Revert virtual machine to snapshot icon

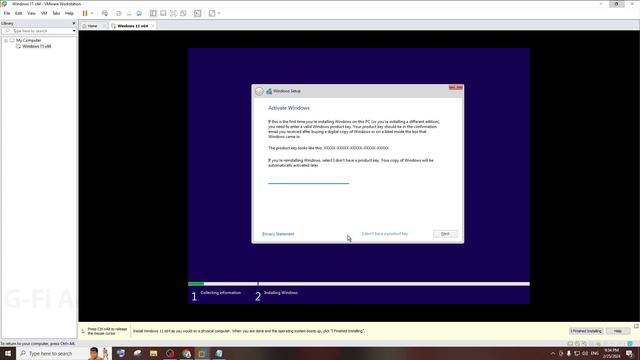[x=129, y=13]
